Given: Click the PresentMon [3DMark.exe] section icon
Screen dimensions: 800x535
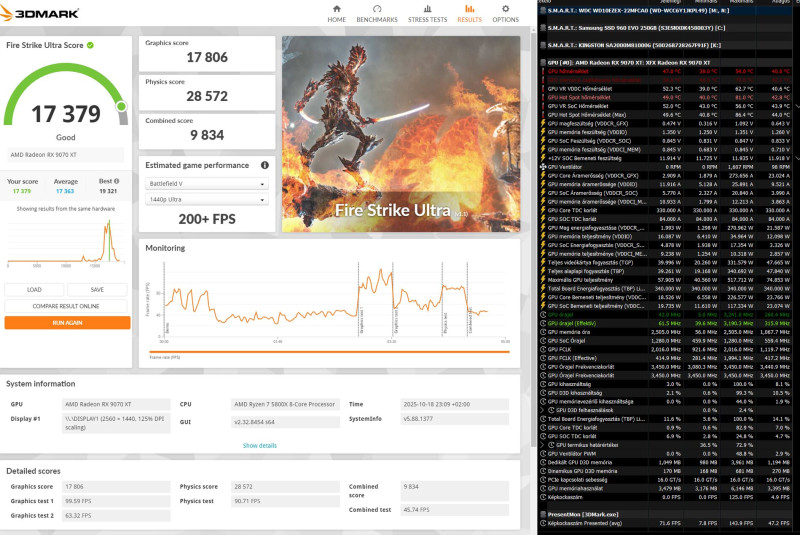Looking at the screenshot, I should [x=543, y=515].
